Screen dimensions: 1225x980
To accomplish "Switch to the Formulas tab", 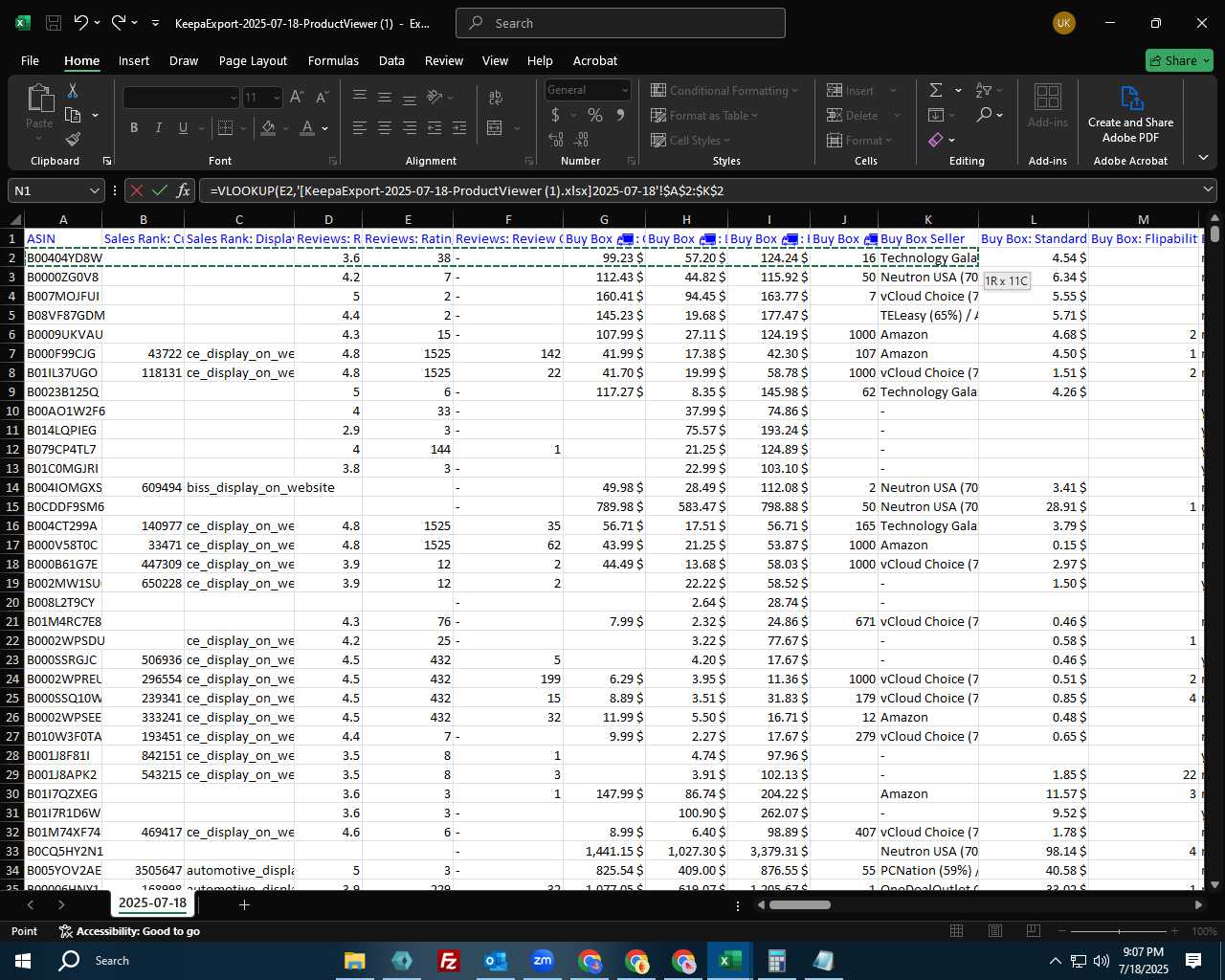I will point(333,60).
